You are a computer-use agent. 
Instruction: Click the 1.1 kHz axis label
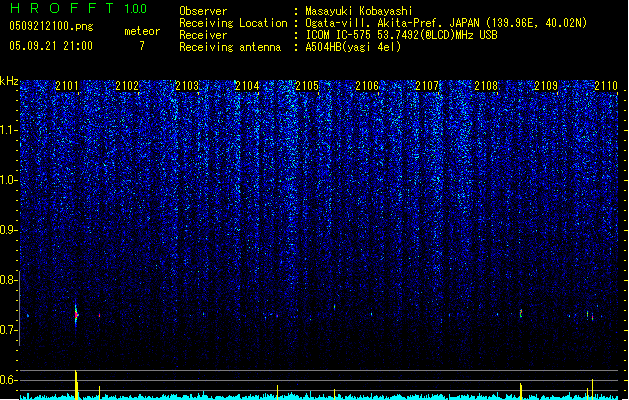pos(8,130)
